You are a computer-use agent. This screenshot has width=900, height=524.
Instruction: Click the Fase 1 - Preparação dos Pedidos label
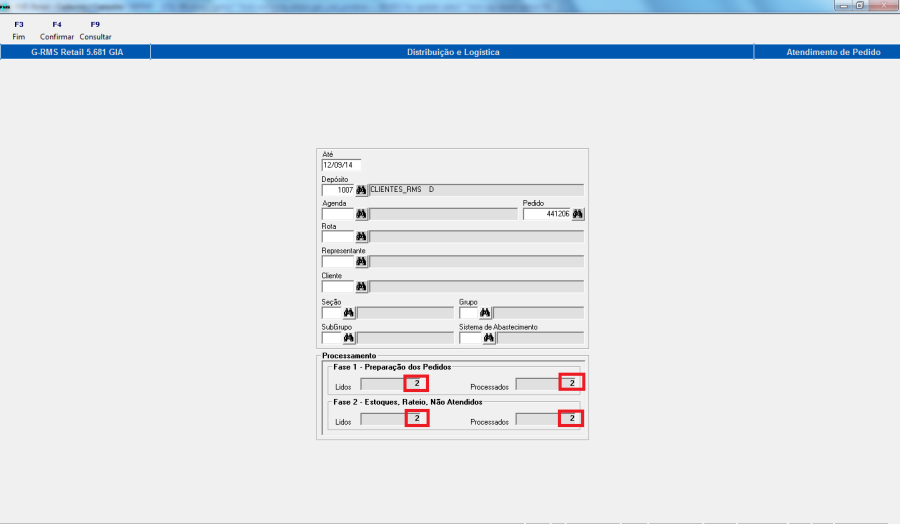(392, 367)
